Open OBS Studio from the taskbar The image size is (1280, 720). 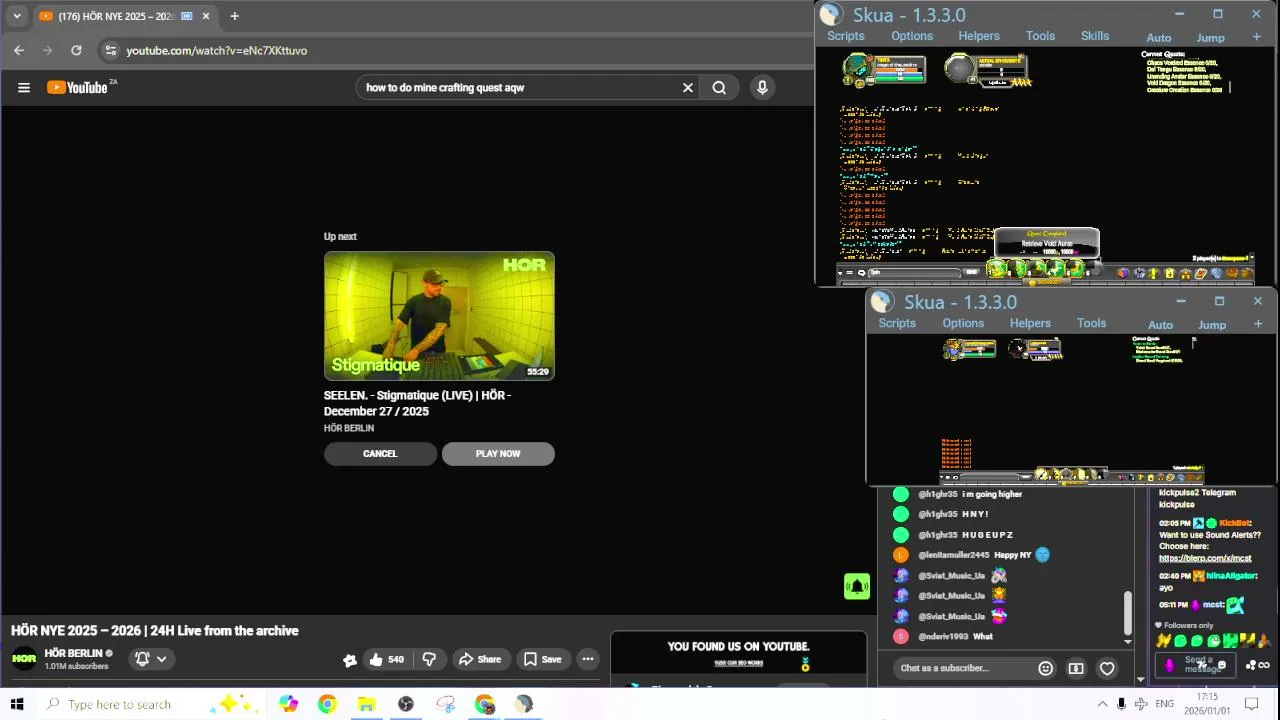click(x=406, y=704)
